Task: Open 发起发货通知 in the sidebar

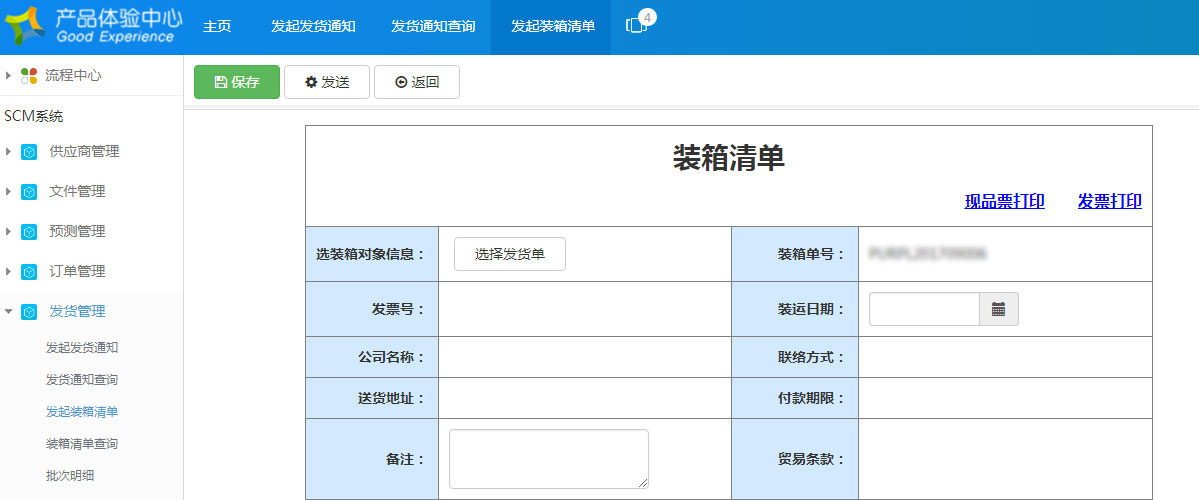Action: click(82, 347)
